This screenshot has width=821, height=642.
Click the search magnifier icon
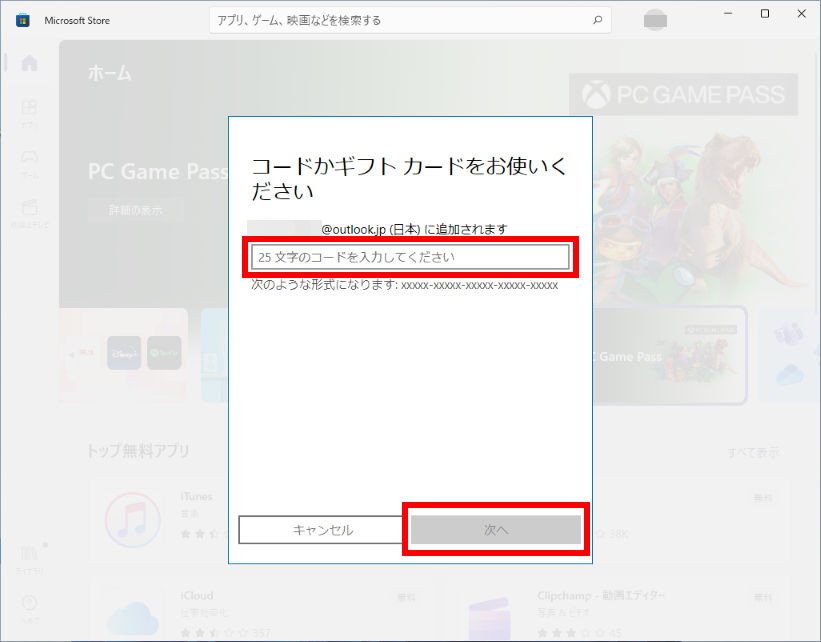[x=597, y=20]
